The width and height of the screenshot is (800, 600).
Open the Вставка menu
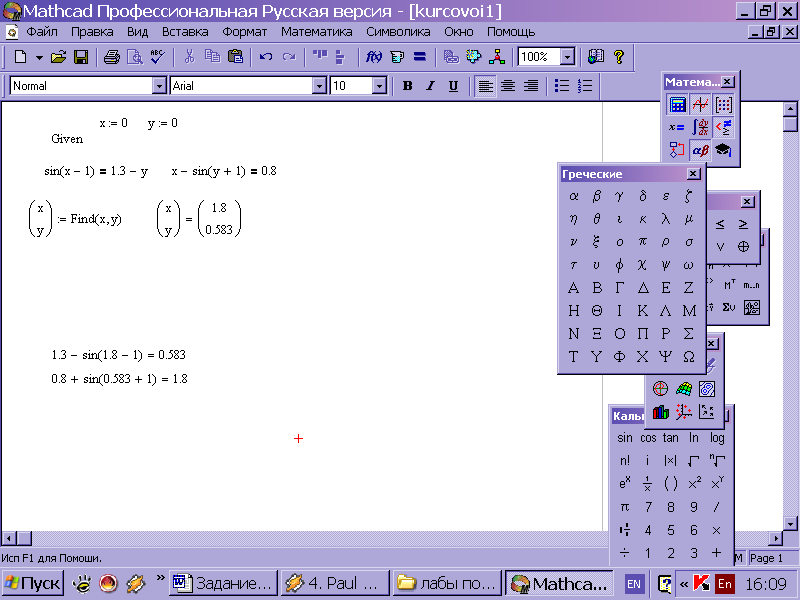click(185, 32)
